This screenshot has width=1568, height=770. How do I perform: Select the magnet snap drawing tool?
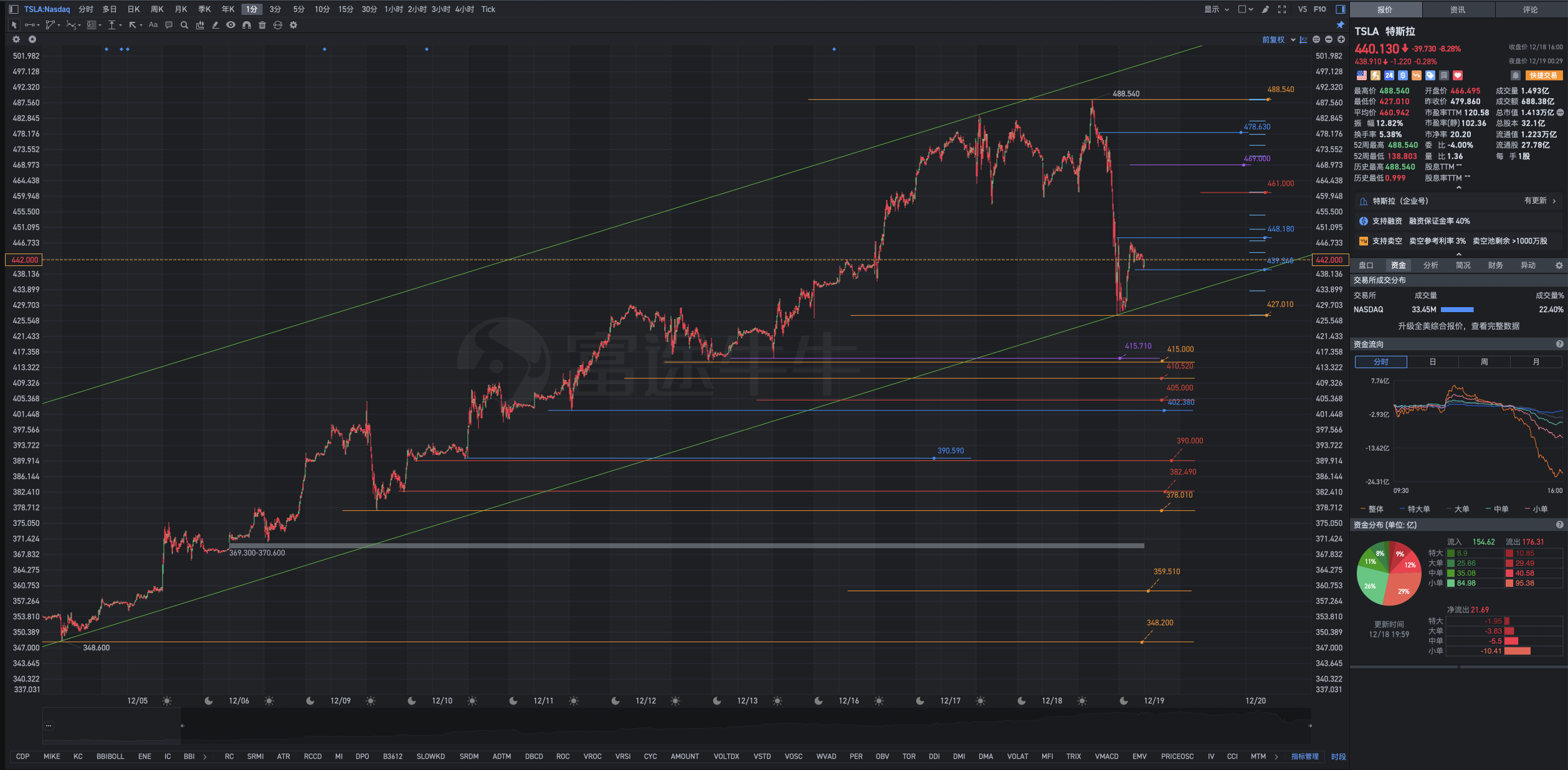(x=247, y=25)
